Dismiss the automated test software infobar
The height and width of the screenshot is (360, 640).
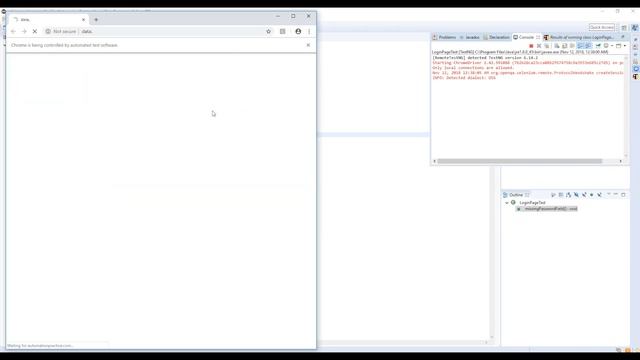pyautogui.click(x=308, y=45)
